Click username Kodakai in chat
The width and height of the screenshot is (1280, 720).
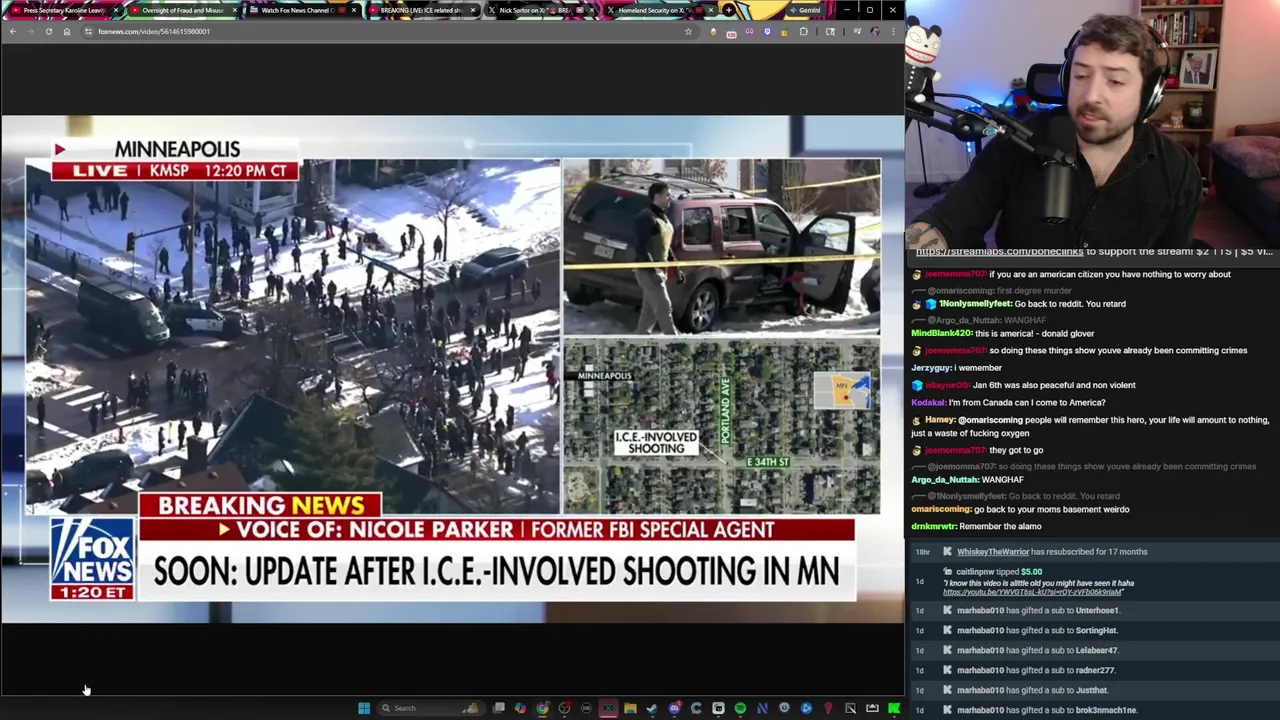coord(927,402)
